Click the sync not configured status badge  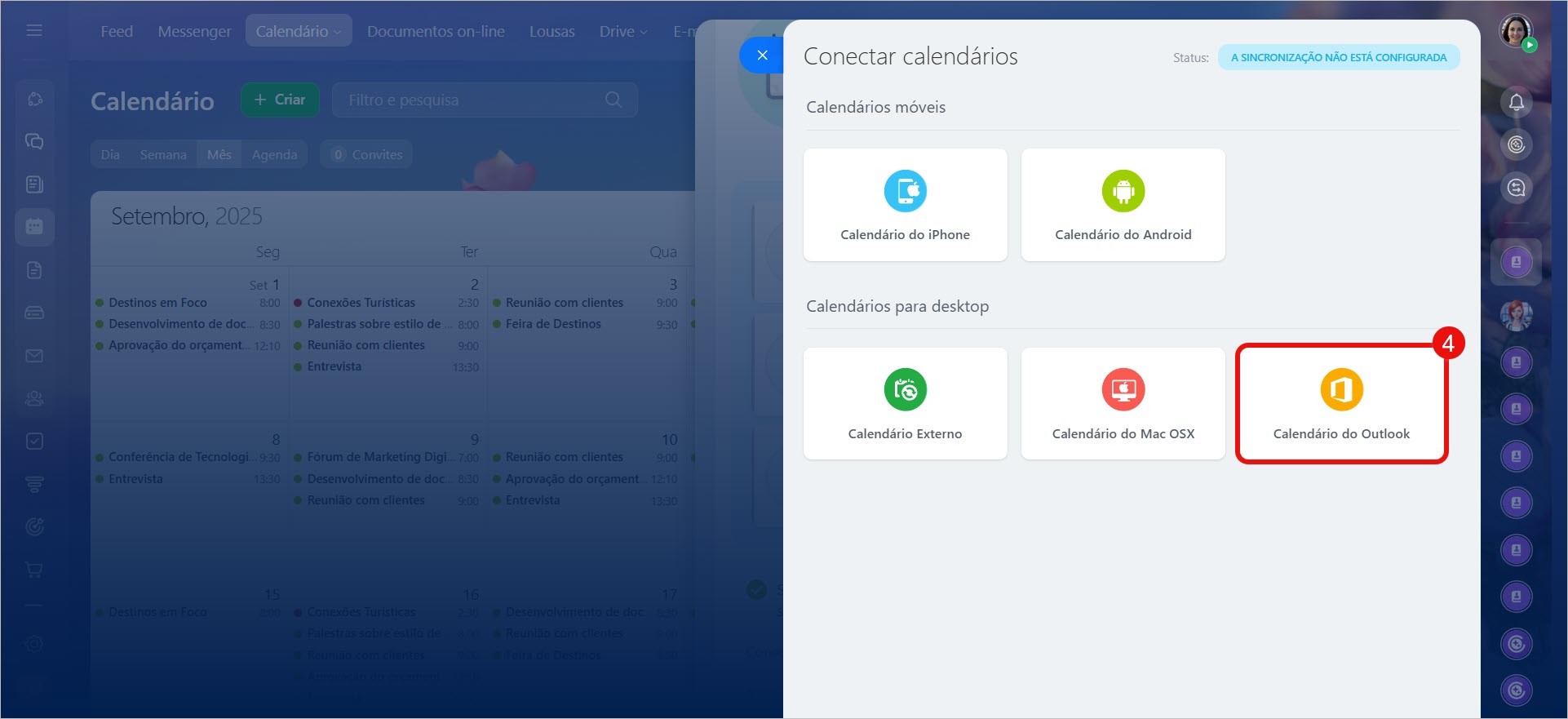(1338, 57)
